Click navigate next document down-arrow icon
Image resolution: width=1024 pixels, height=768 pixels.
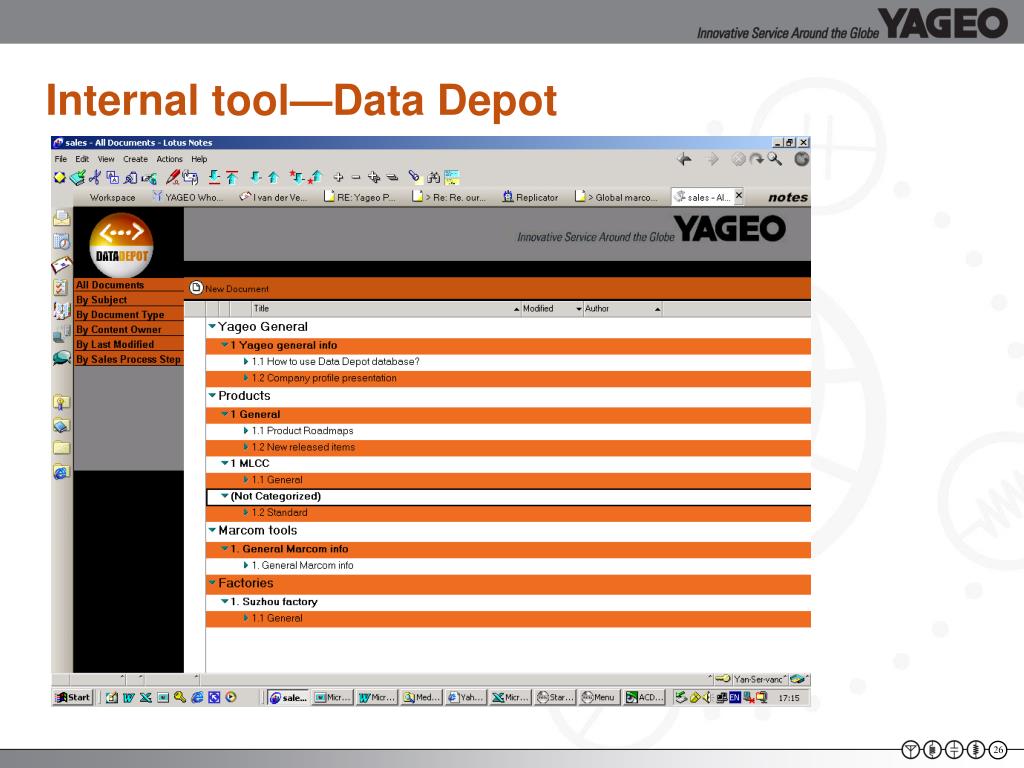click(x=256, y=177)
